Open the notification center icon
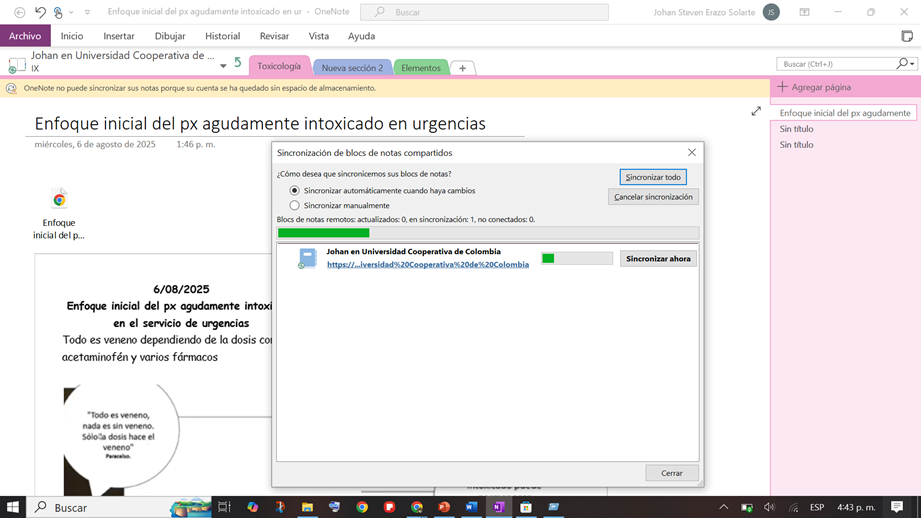The image size is (921, 518). [x=897, y=507]
